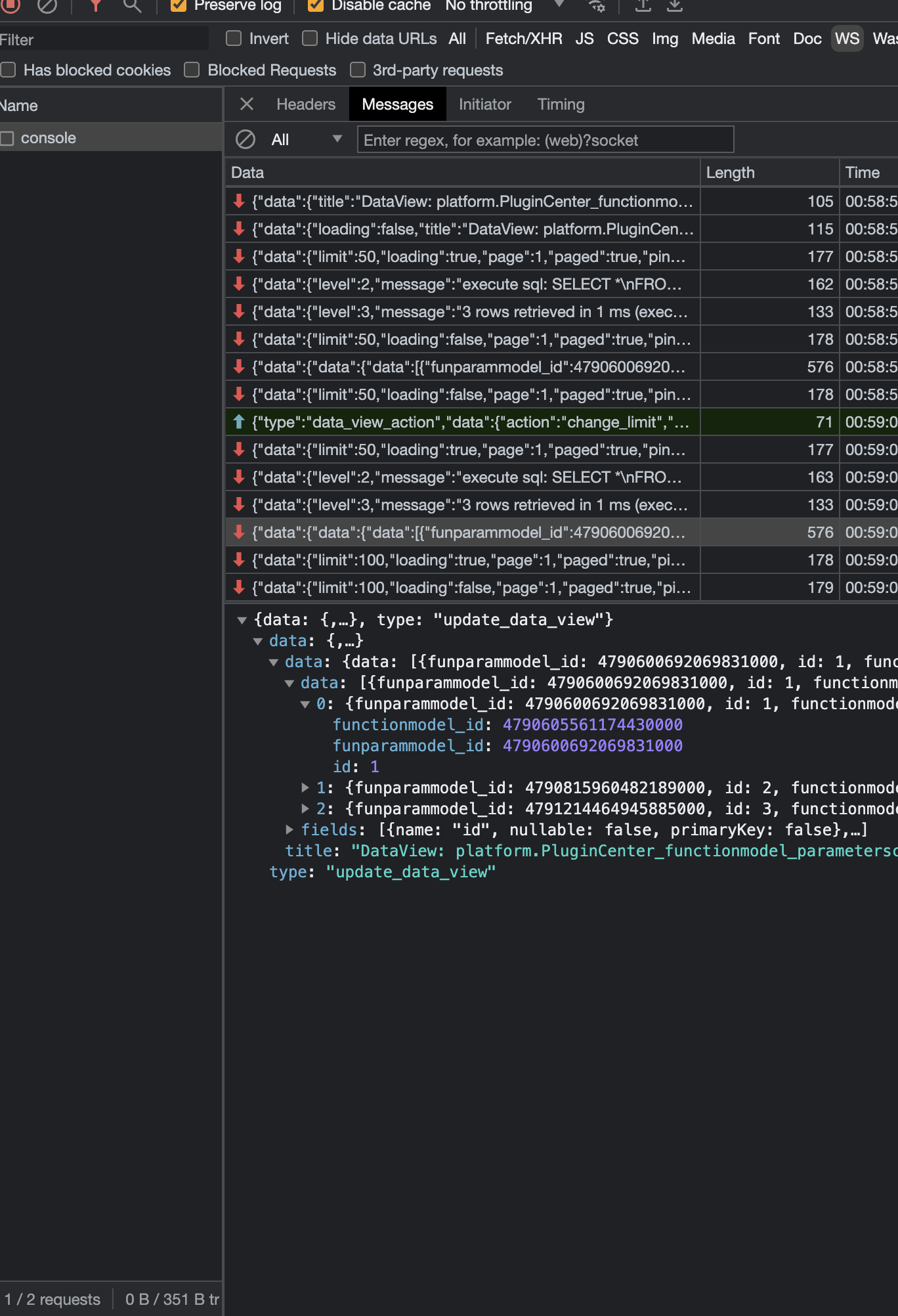898x1316 pixels.
Task: Import HAR file upload icon
Action: 643,5
